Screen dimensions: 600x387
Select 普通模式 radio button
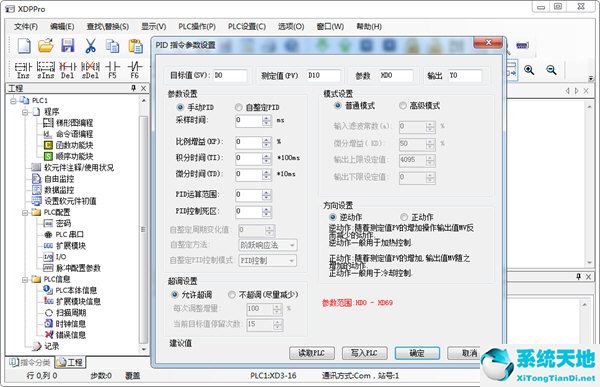(338, 105)
